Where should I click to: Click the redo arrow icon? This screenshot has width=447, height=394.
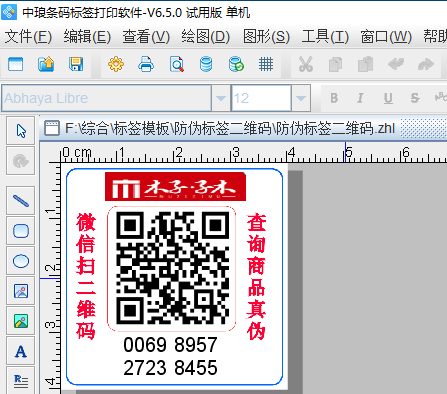[426, 64]
